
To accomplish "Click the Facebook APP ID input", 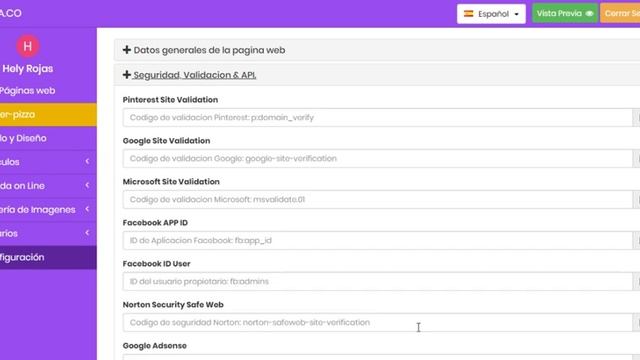I will click(378, 240).
